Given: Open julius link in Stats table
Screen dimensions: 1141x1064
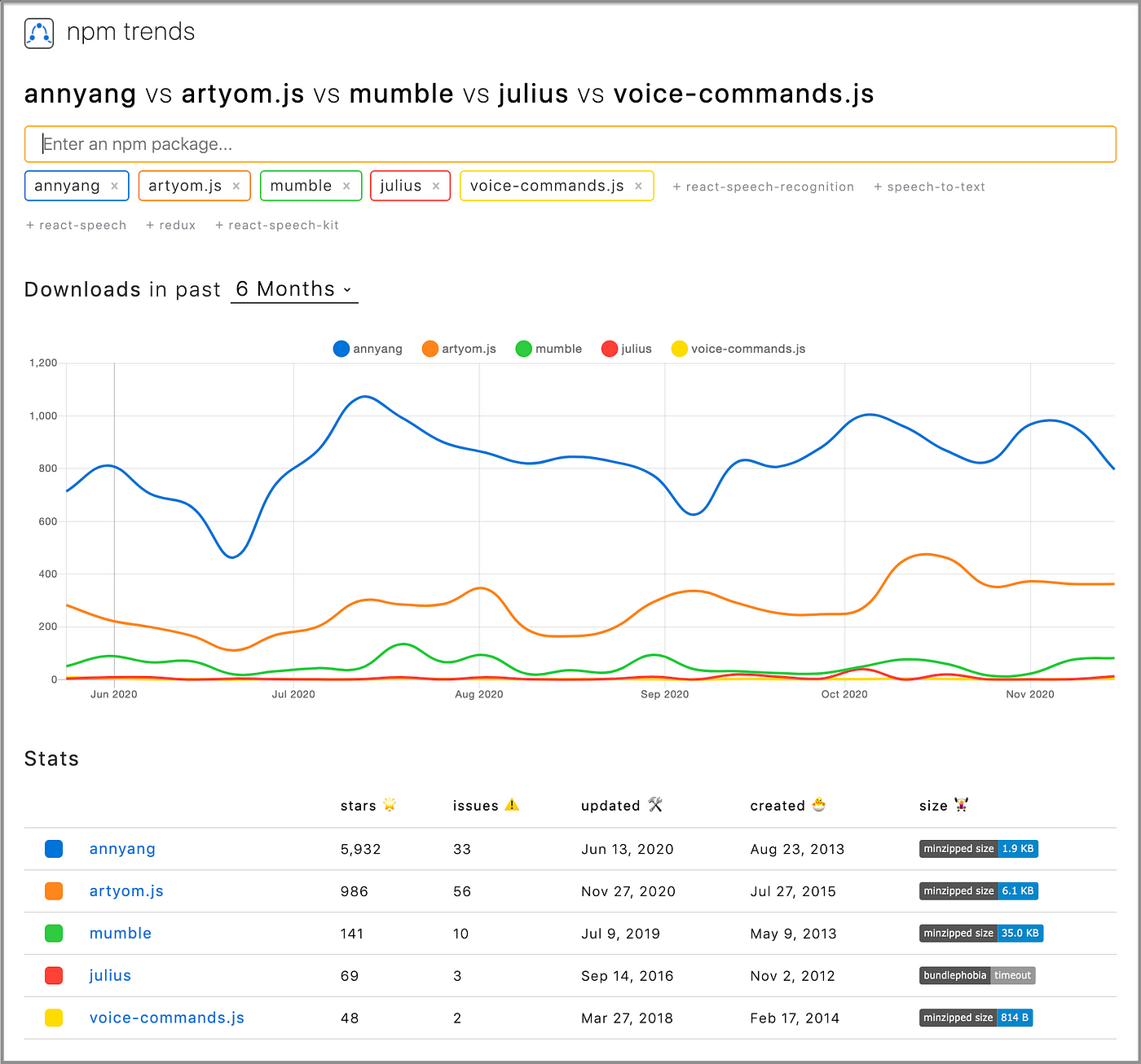Looking at the screenshot, I should [110, 976].
